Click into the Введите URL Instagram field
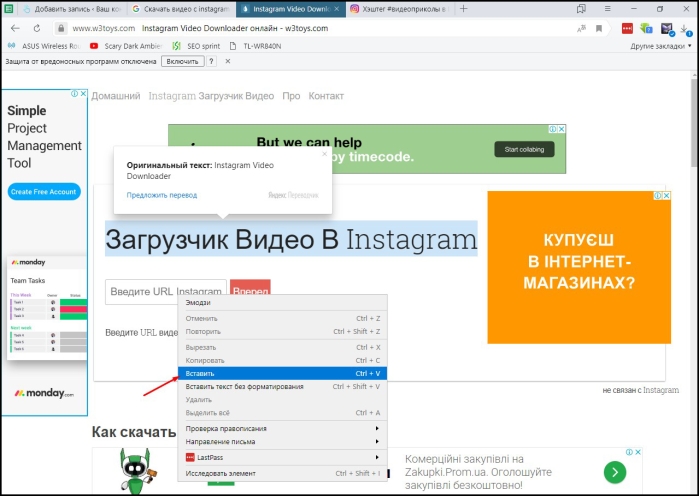699x496 pixels. coord(166,292)
